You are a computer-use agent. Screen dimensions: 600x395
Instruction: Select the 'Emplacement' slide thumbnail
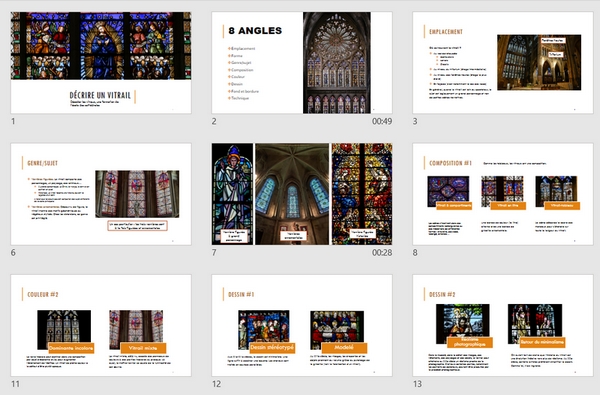tap(503, 62)
